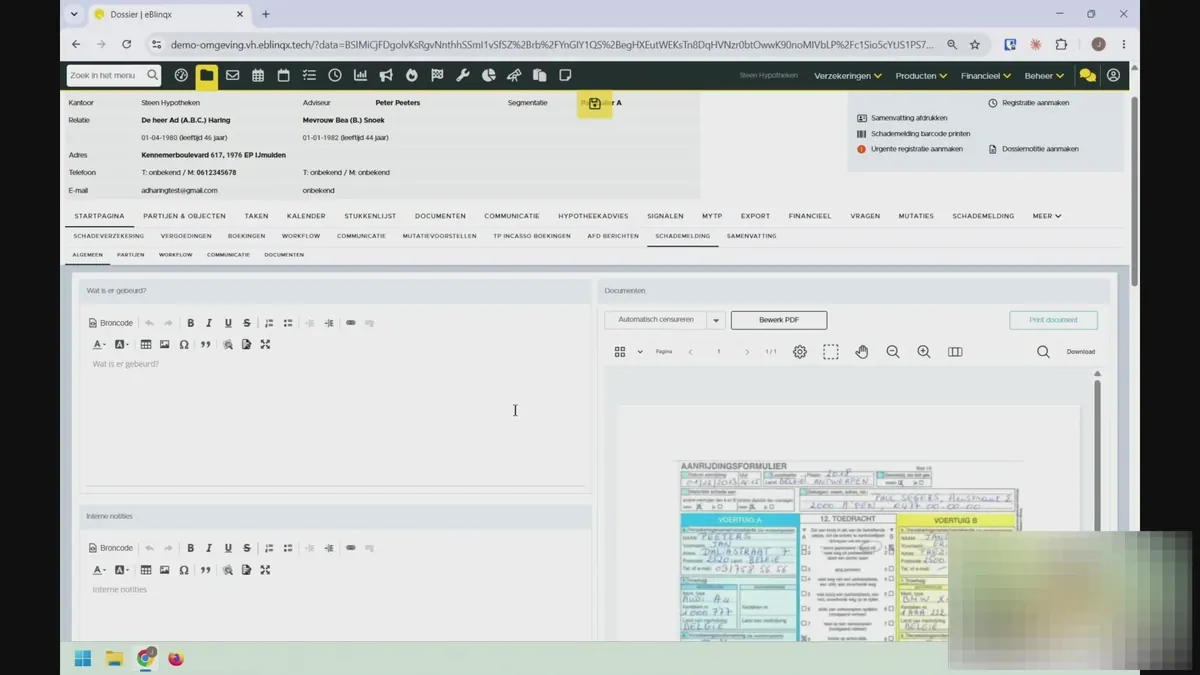Image resolution: width=1200 pixels, height=675 pixels.
Task: Expand the Producten menu
Action: pos(922,76)
